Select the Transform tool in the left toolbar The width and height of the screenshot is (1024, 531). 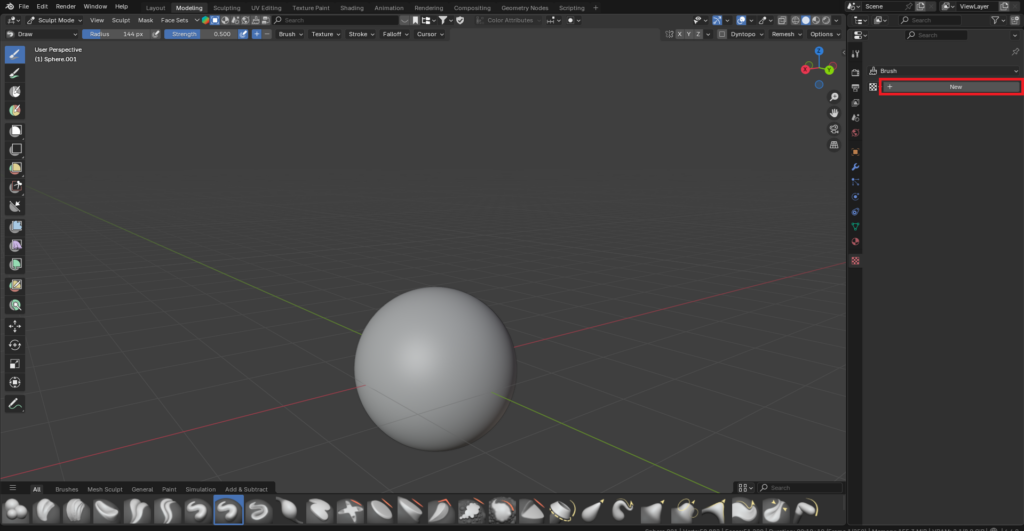coord(14,383)
